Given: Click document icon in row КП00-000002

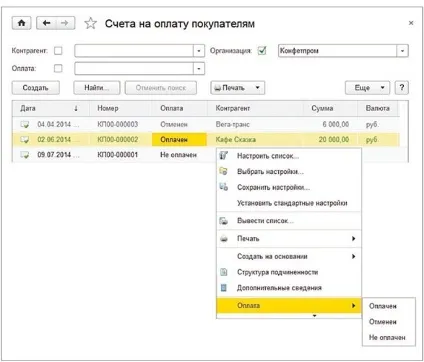Looking at the screenshot, I should click(25, 139).
